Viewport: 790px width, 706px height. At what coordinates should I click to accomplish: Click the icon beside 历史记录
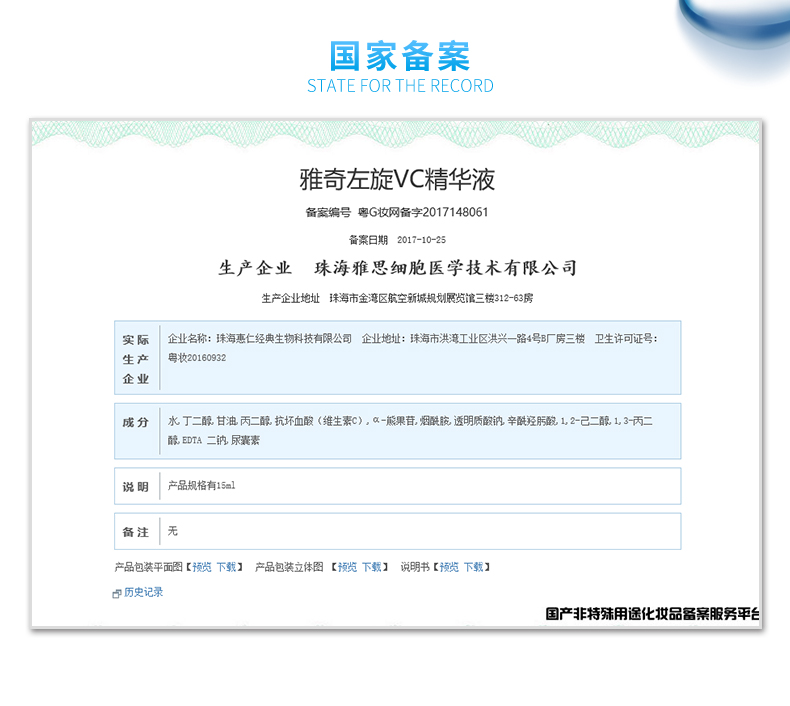click(117, 594)
